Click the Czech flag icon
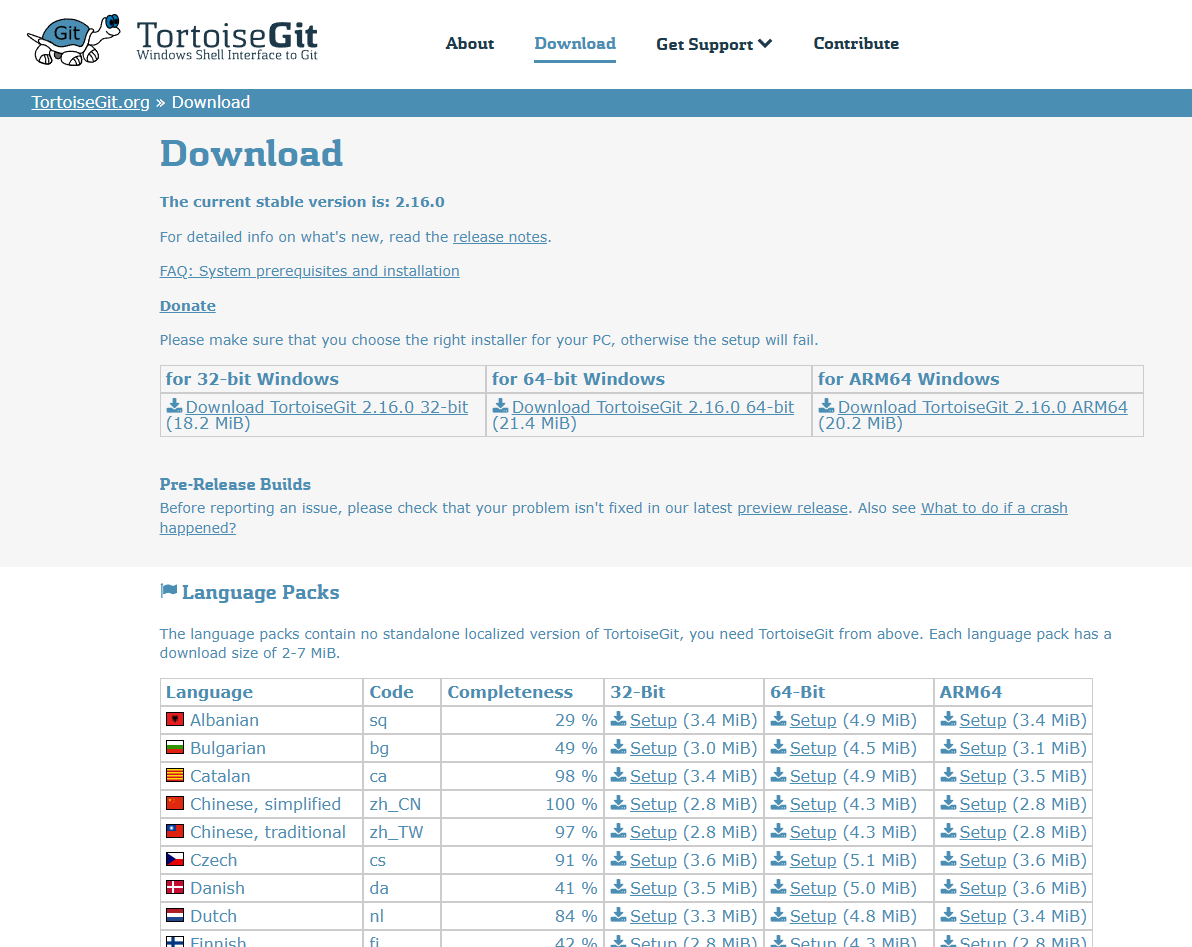Screen dimensions: 1192x947 point(175,859)
